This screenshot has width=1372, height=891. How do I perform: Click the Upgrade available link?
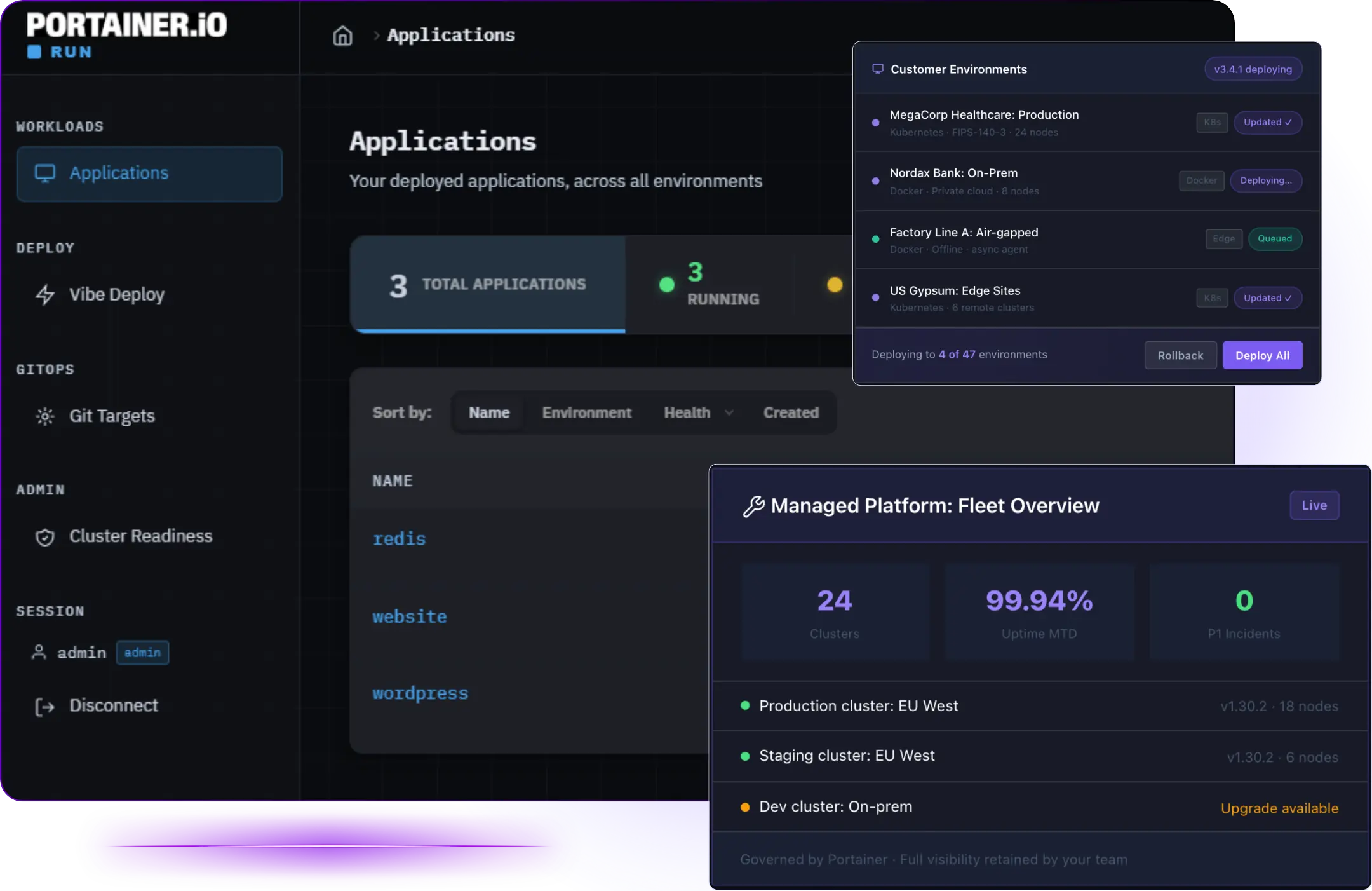click(1279, 808)
